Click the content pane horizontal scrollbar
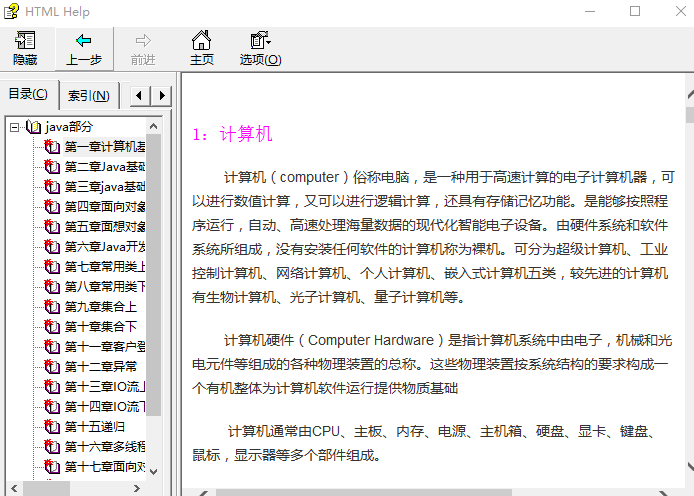 pos(400,491)
